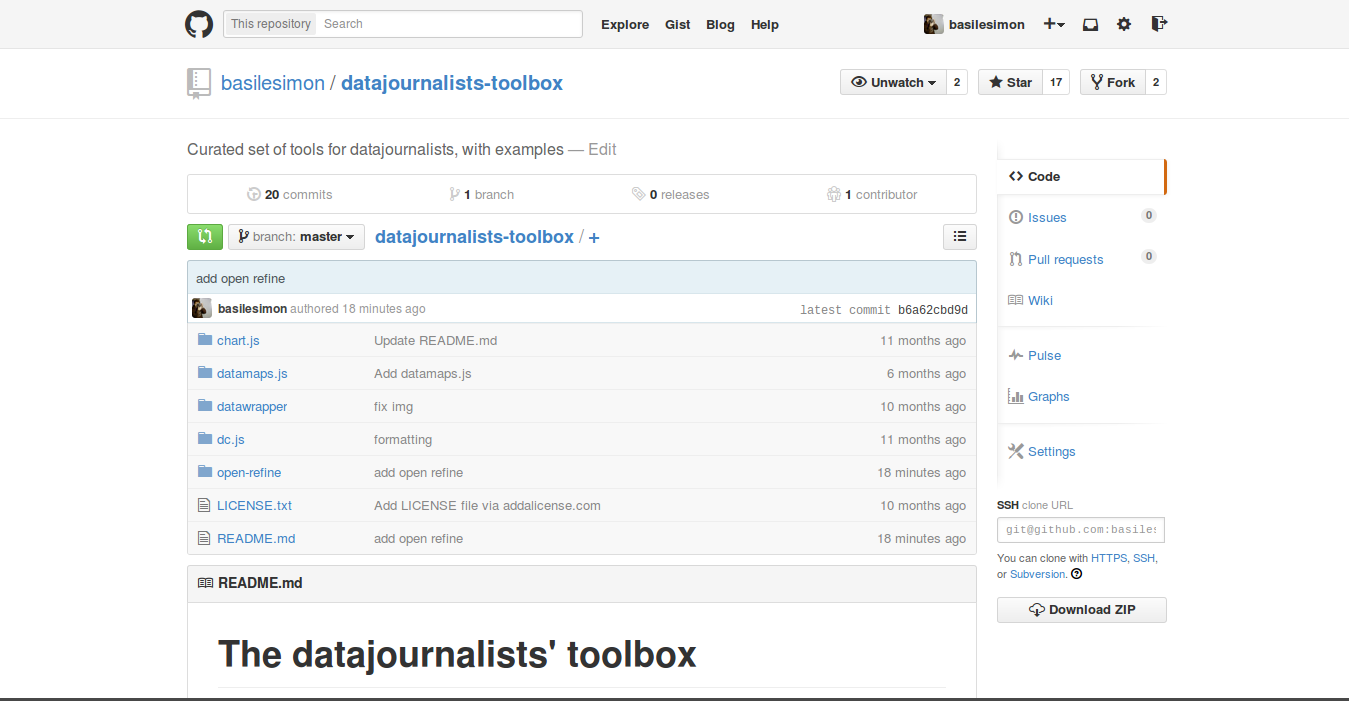Switch clone URL to Subversion
The height and width of the screenshot is (701, 1349).
pyautogui.click(x=1038, y=574)
